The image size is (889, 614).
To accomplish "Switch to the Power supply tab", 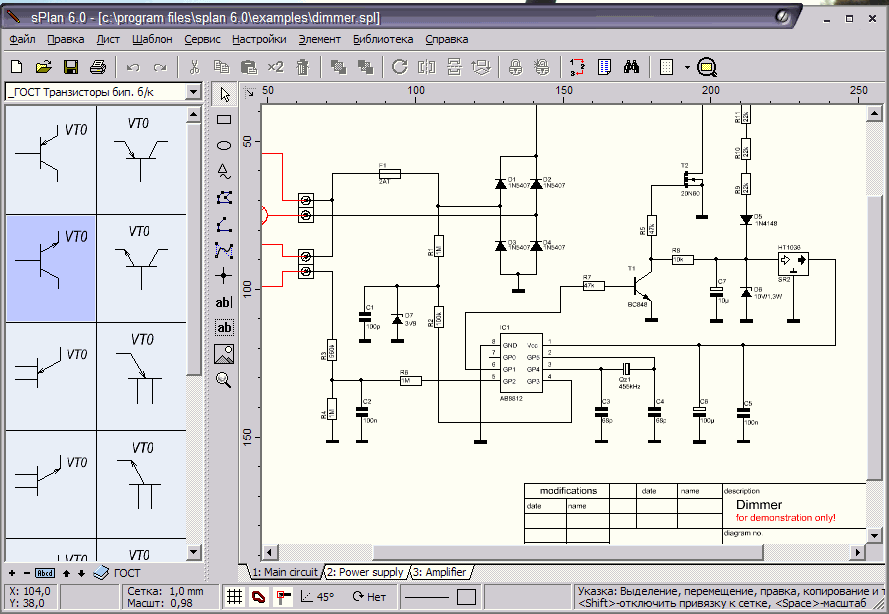I will coord(365,572).
